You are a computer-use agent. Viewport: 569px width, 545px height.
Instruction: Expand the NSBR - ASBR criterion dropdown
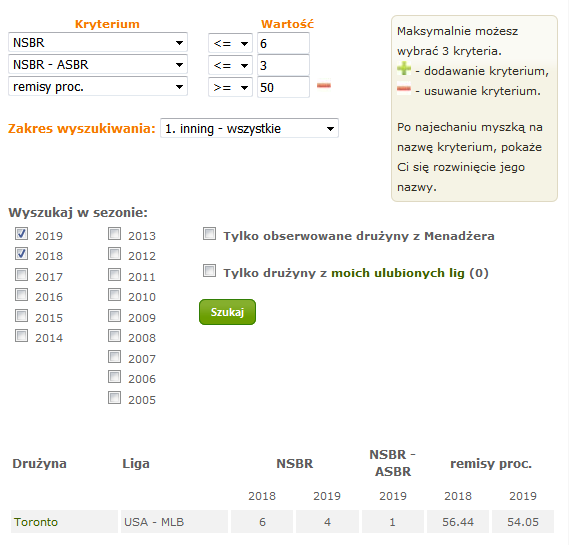pos(98,65)
